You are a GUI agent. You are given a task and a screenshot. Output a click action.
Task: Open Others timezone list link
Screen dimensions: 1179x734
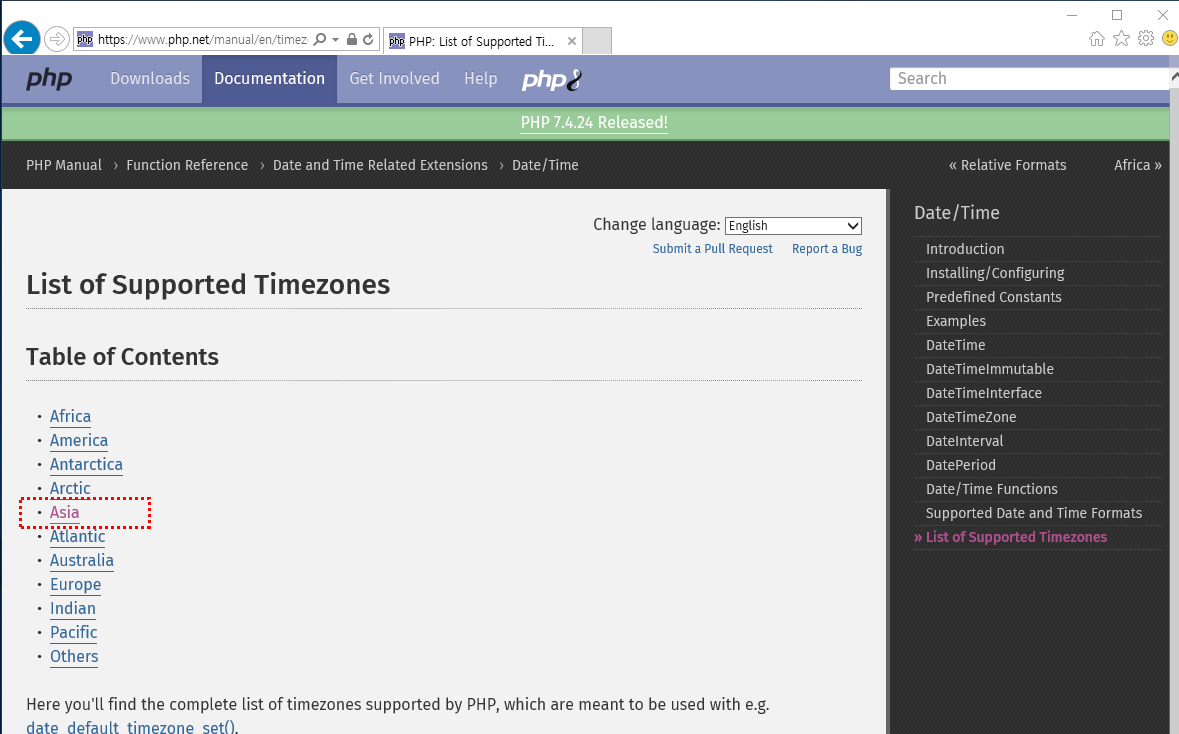pyautogui.click(x=74, y=657)
